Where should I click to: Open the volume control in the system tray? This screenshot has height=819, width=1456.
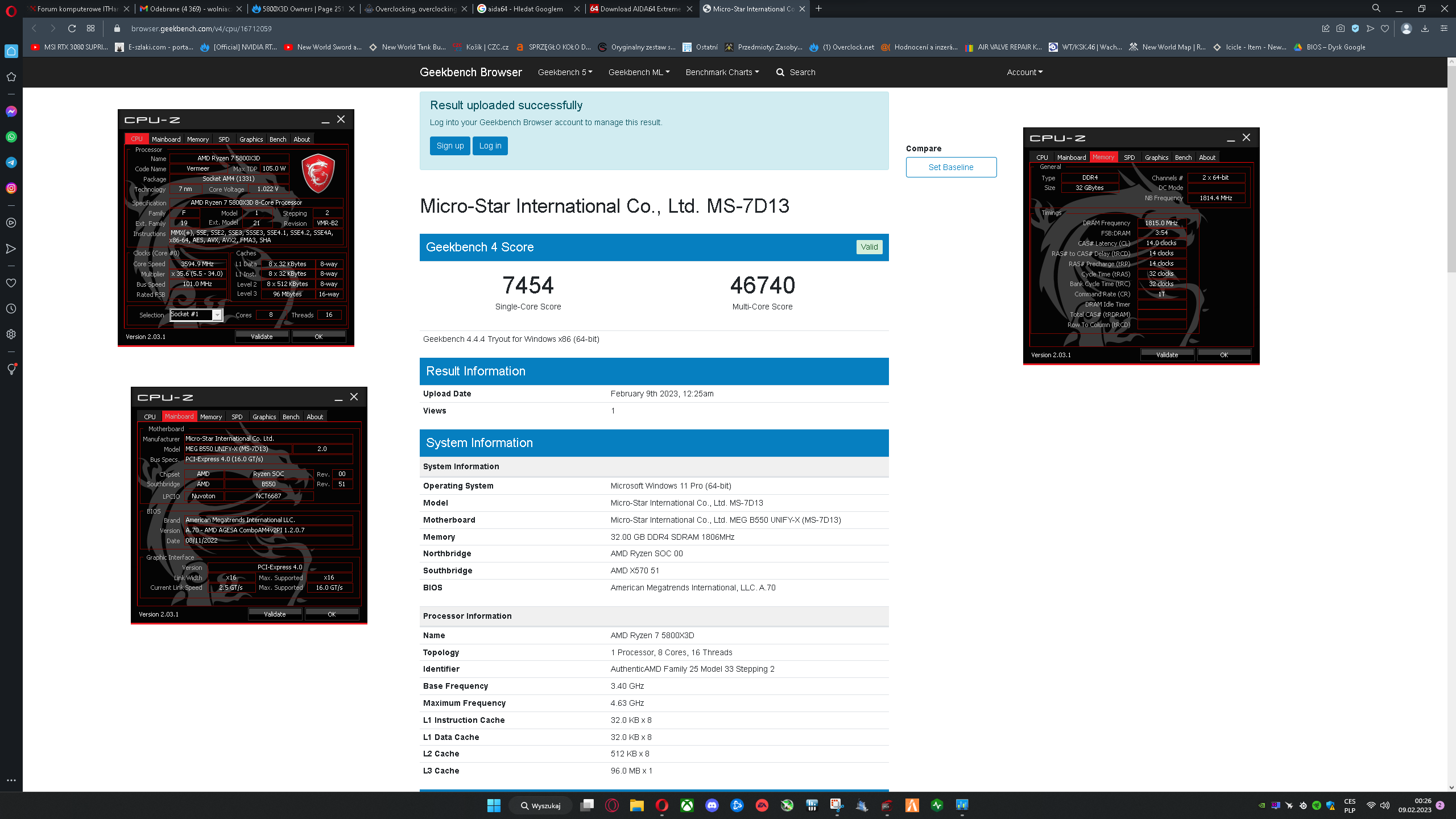tap(1385, 805)
